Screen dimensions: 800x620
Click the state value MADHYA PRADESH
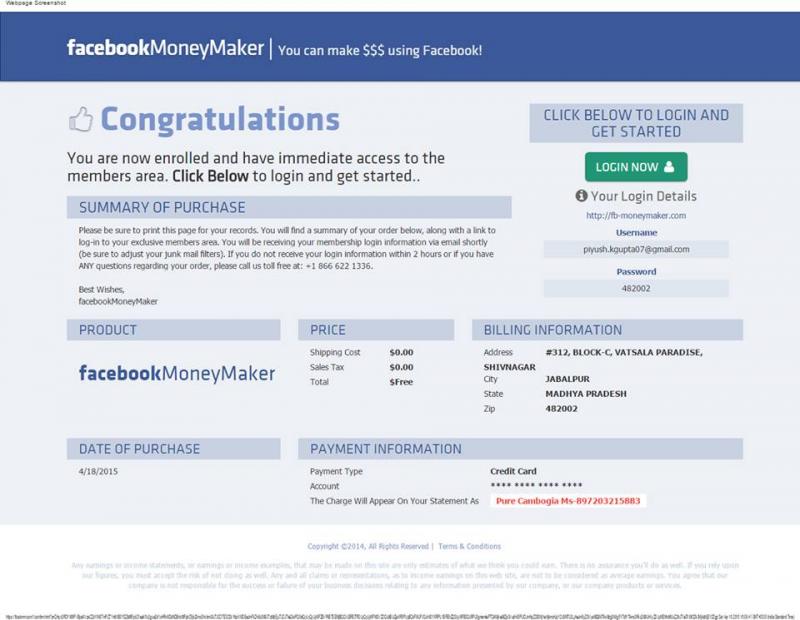click(x=586, y=394)
